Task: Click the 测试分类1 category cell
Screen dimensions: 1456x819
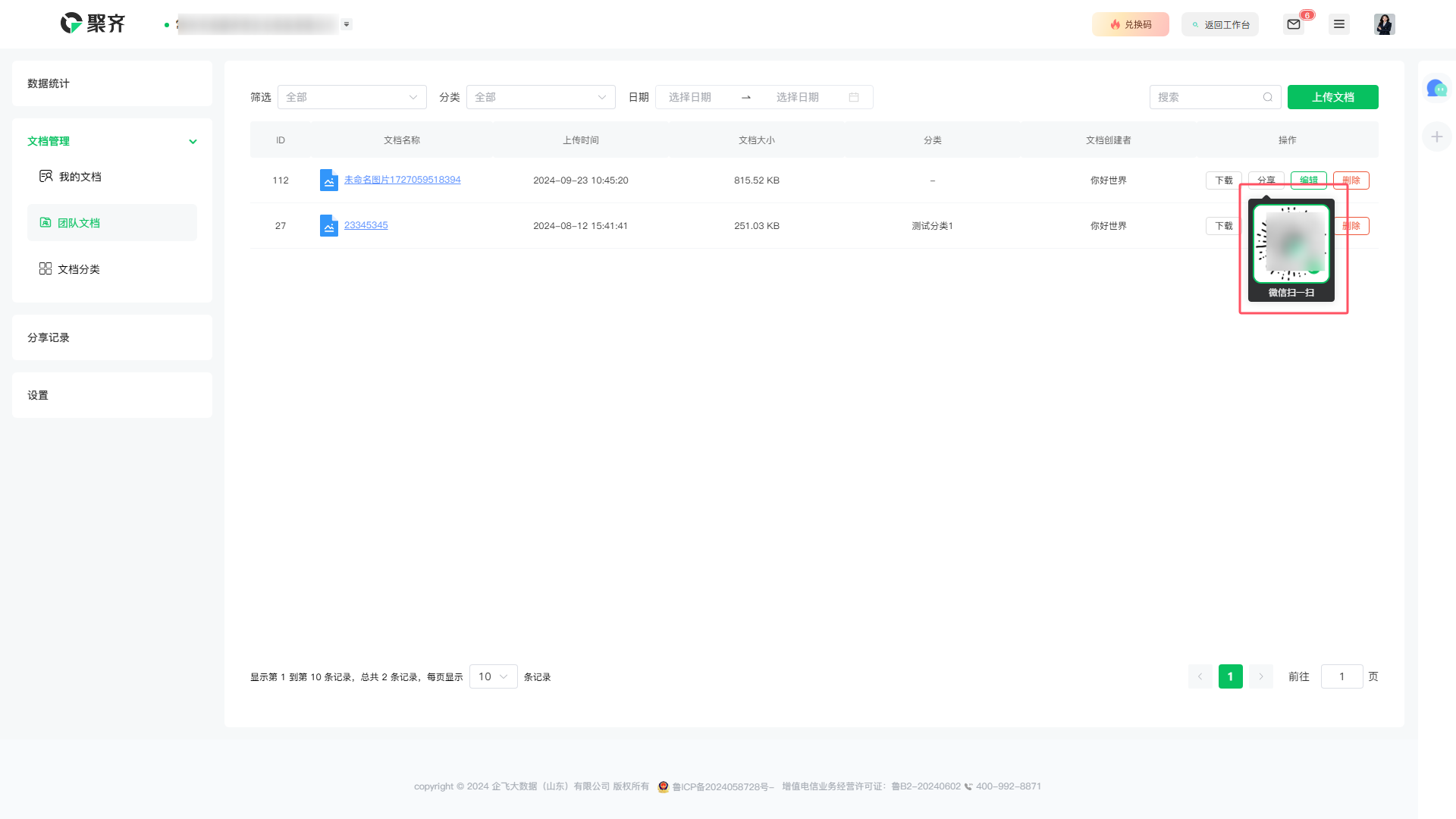Action: 933,226
